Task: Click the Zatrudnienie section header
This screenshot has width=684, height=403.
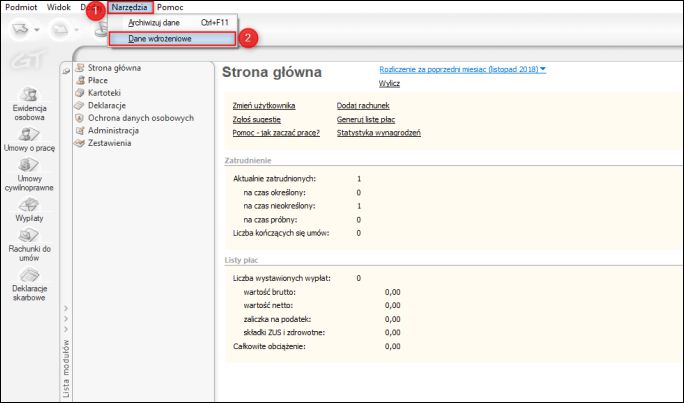Action: [x=248, y=161]
